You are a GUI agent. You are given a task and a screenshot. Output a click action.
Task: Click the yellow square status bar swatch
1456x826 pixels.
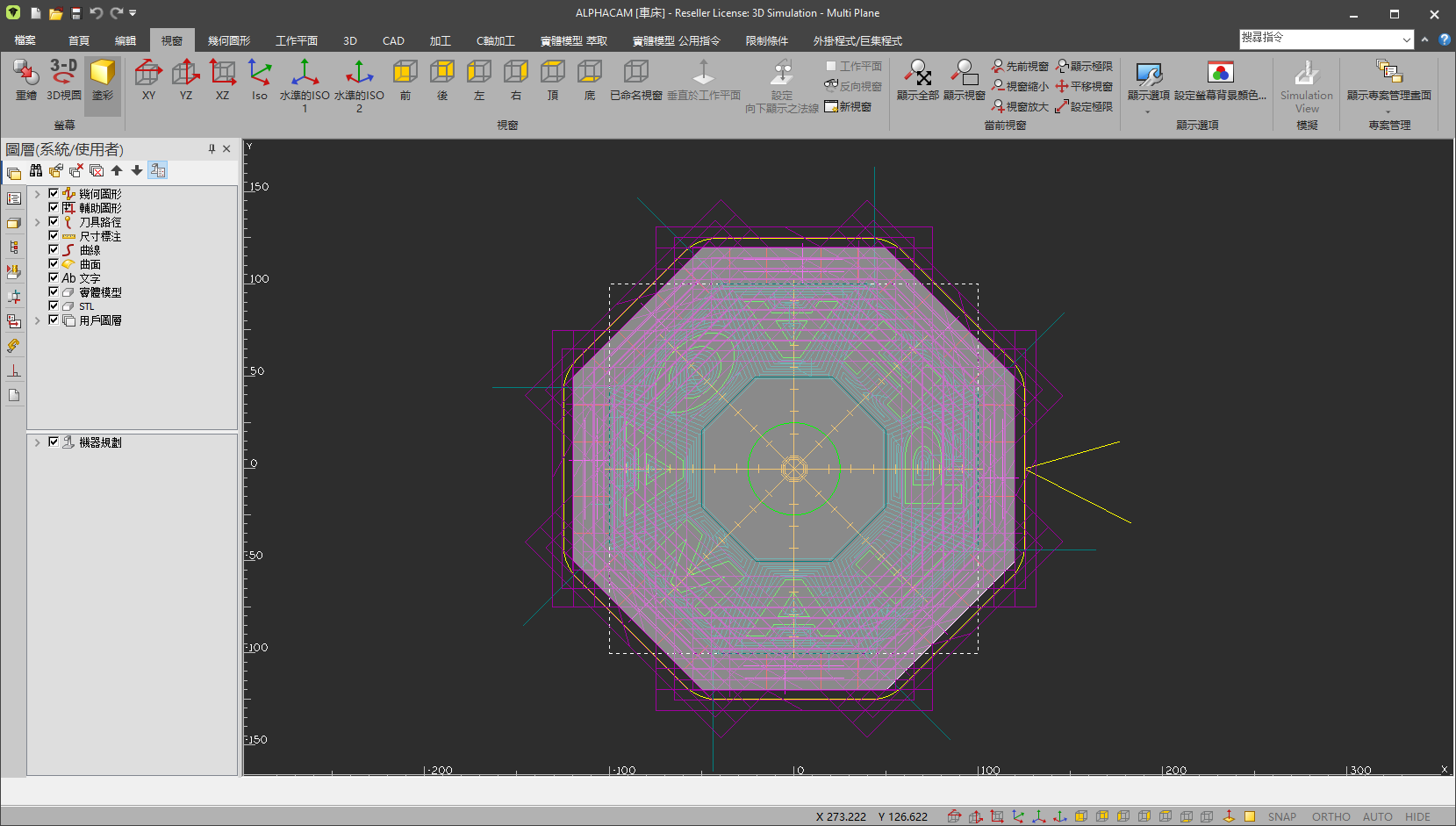(x=1250, y=816)
